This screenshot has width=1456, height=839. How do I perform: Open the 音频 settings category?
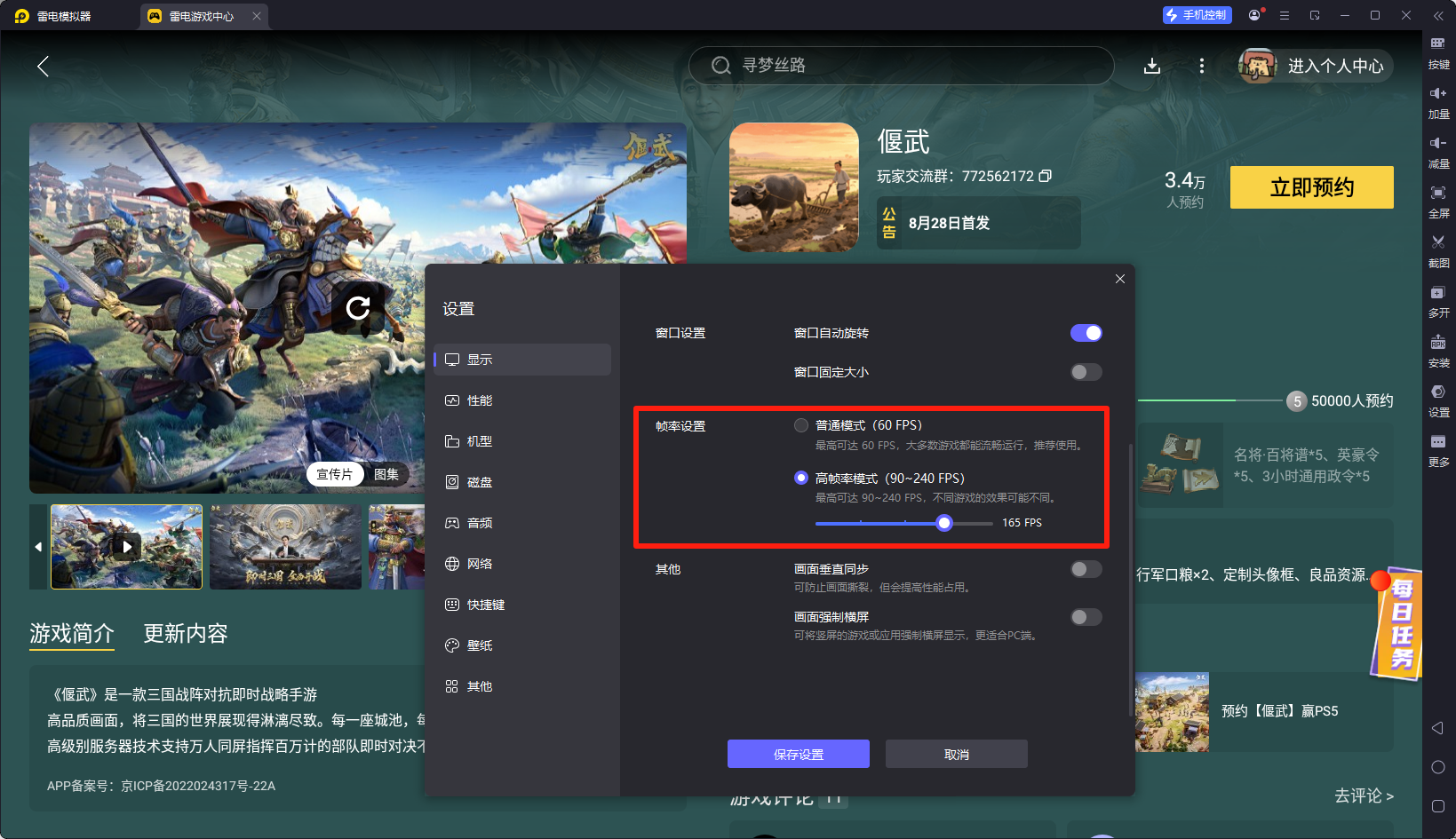click(x=522, y=523)
